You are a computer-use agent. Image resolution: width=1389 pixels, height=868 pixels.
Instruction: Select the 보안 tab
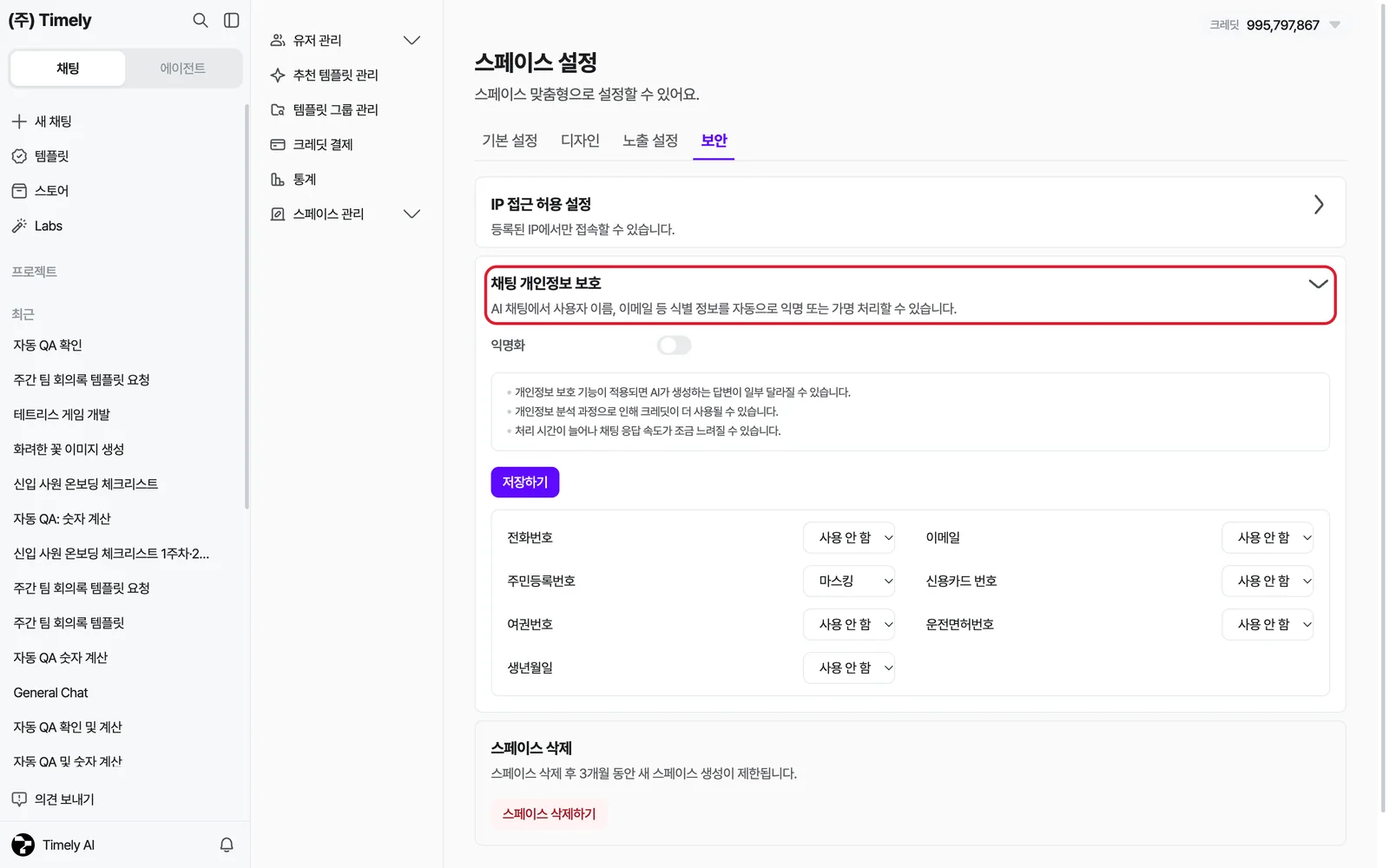[x=714, y=141]
